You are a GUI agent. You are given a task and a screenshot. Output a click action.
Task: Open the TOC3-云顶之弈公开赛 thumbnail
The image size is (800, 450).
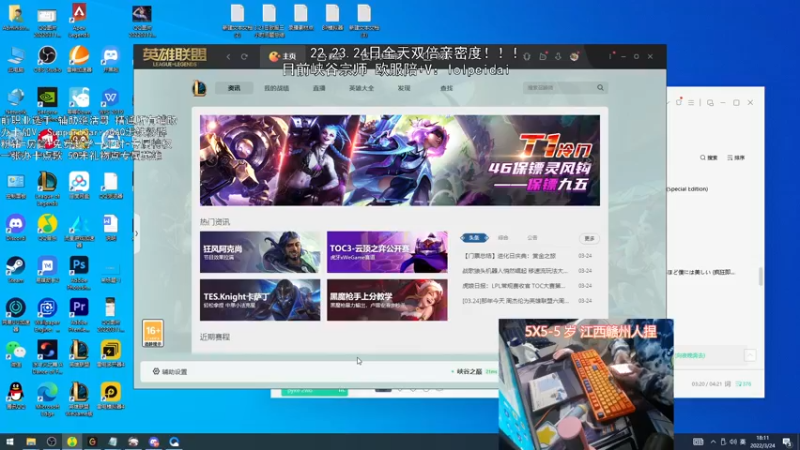tap(387, 252)
